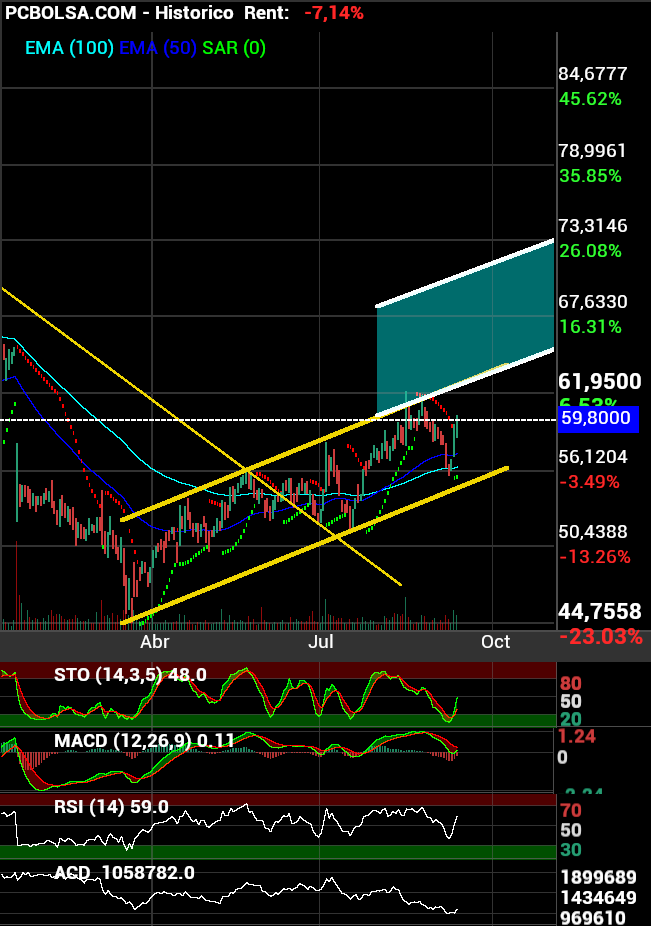Click the EMA (100) indicator label

tap(69, 48)
